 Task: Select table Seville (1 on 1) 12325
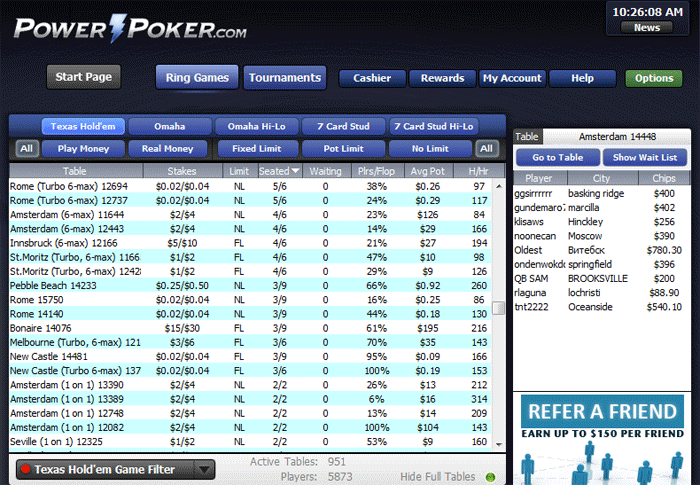[250, 442]
